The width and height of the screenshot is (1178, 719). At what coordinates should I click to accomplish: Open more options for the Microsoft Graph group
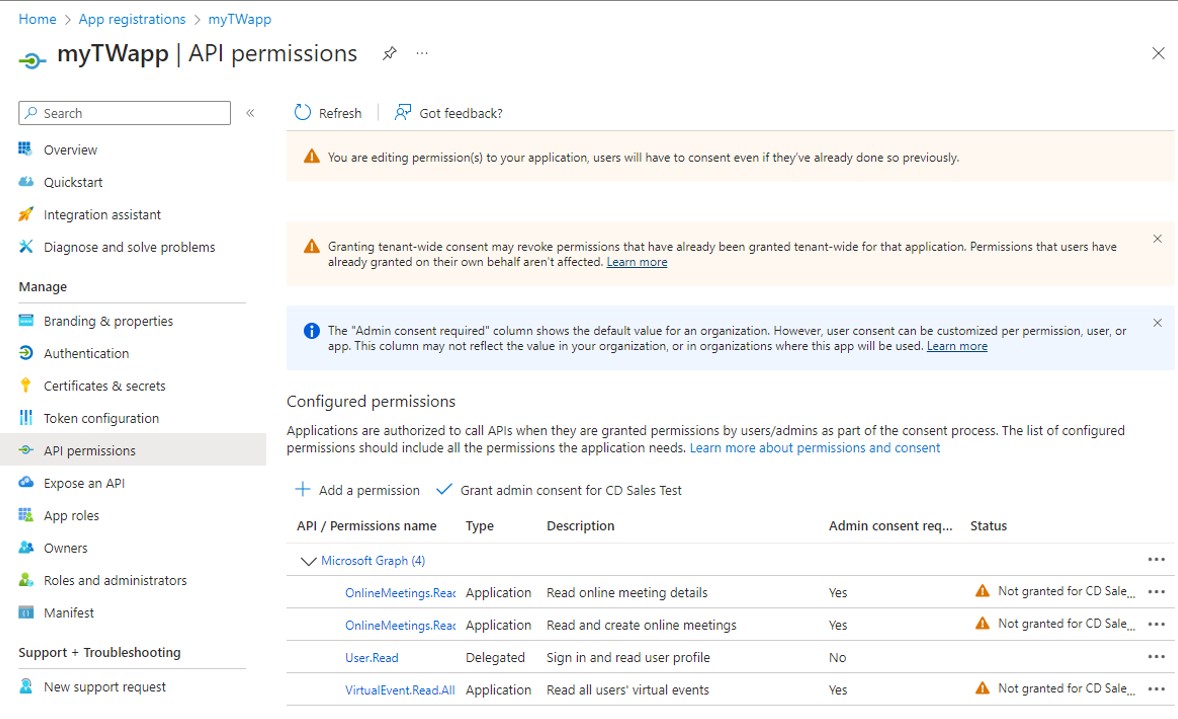tap(1156, 560)
